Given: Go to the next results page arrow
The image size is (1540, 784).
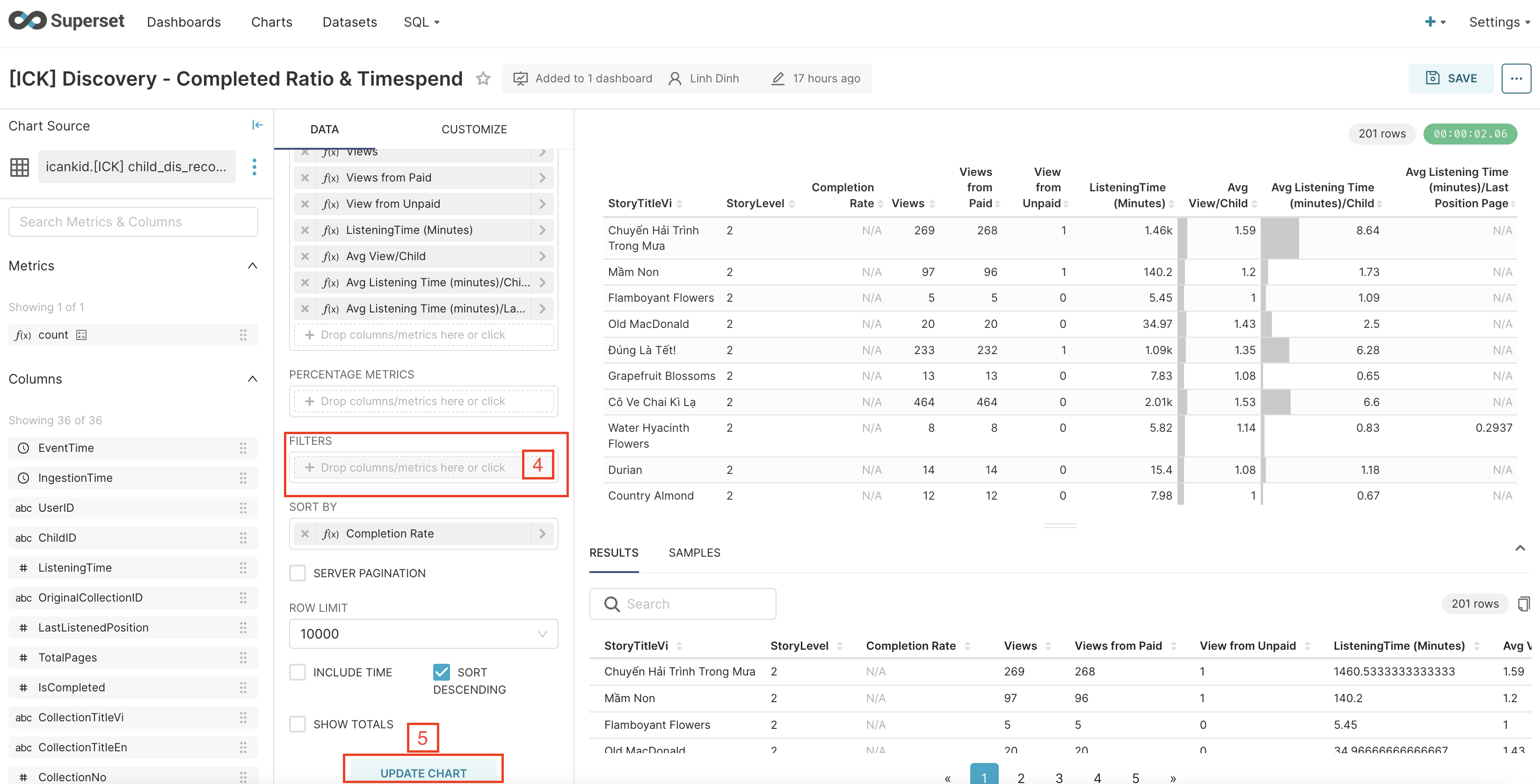Looking at the screenshot, I should coord(1173,778).
